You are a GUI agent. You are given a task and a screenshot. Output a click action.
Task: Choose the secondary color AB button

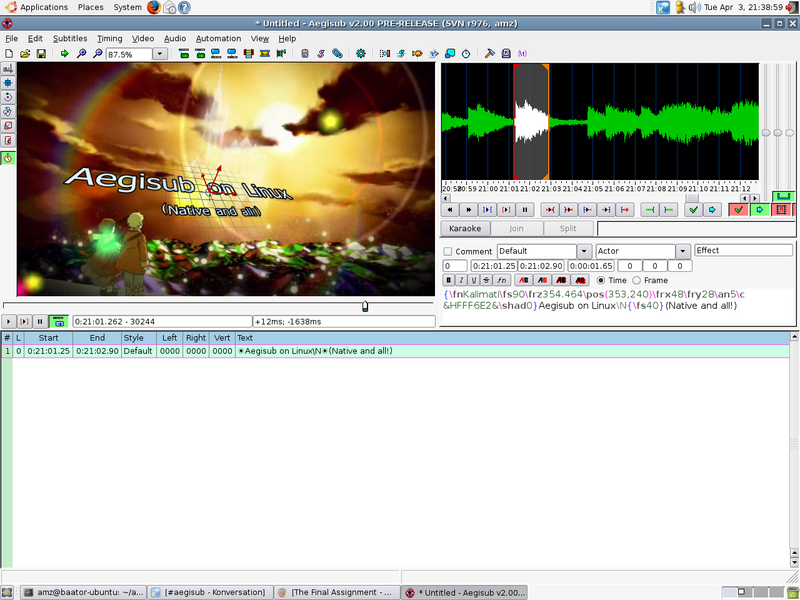click(542, 280)
